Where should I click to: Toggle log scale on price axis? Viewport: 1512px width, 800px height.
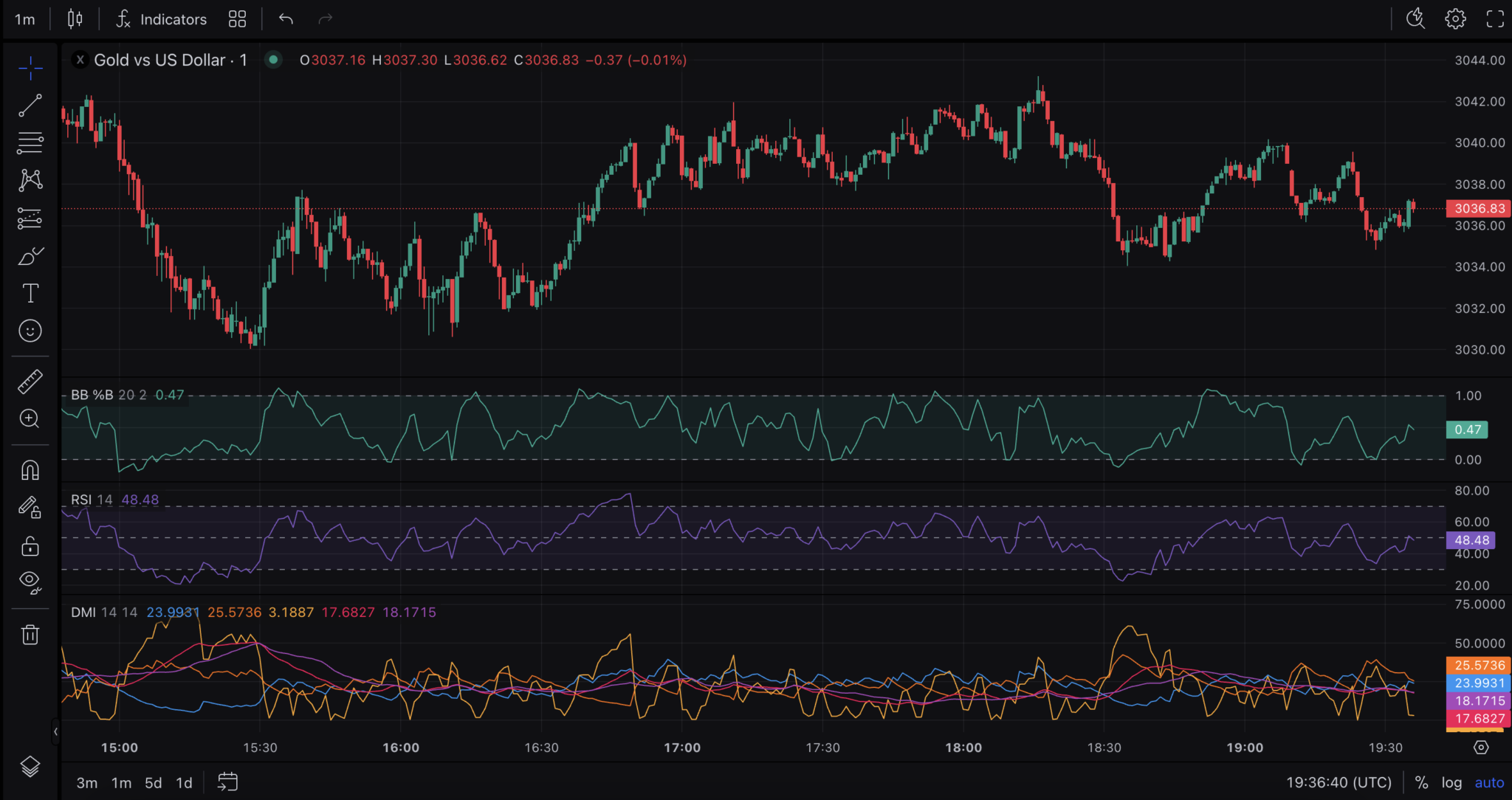point(1451,782)
